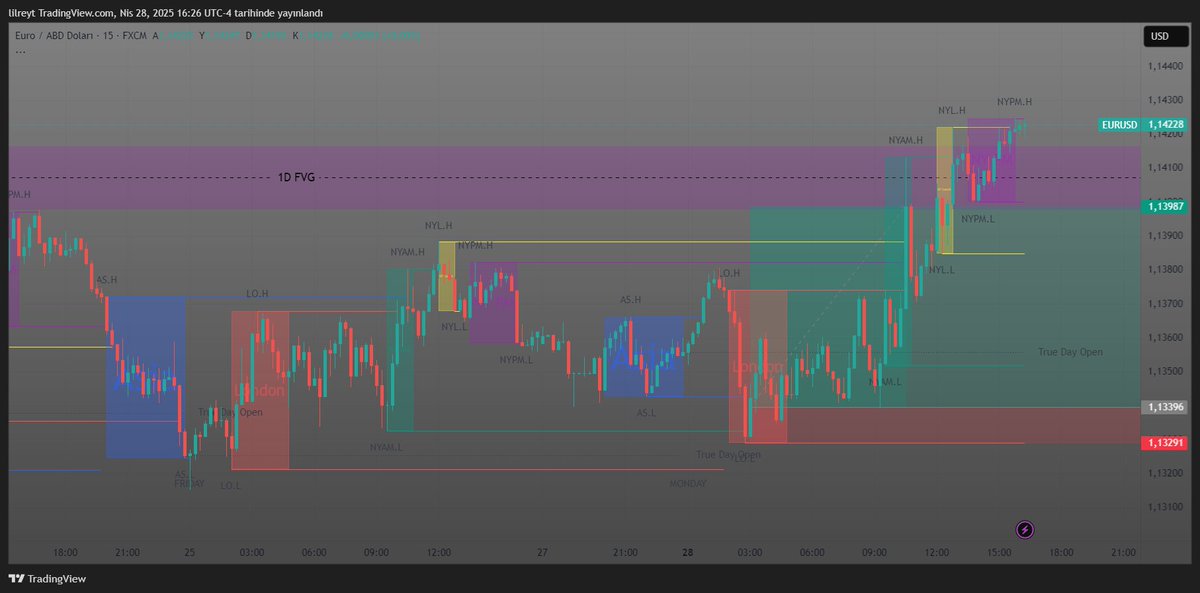
Task: Click the lilreyt published header text
Action: pyautogui.click(x=166, y=13)
